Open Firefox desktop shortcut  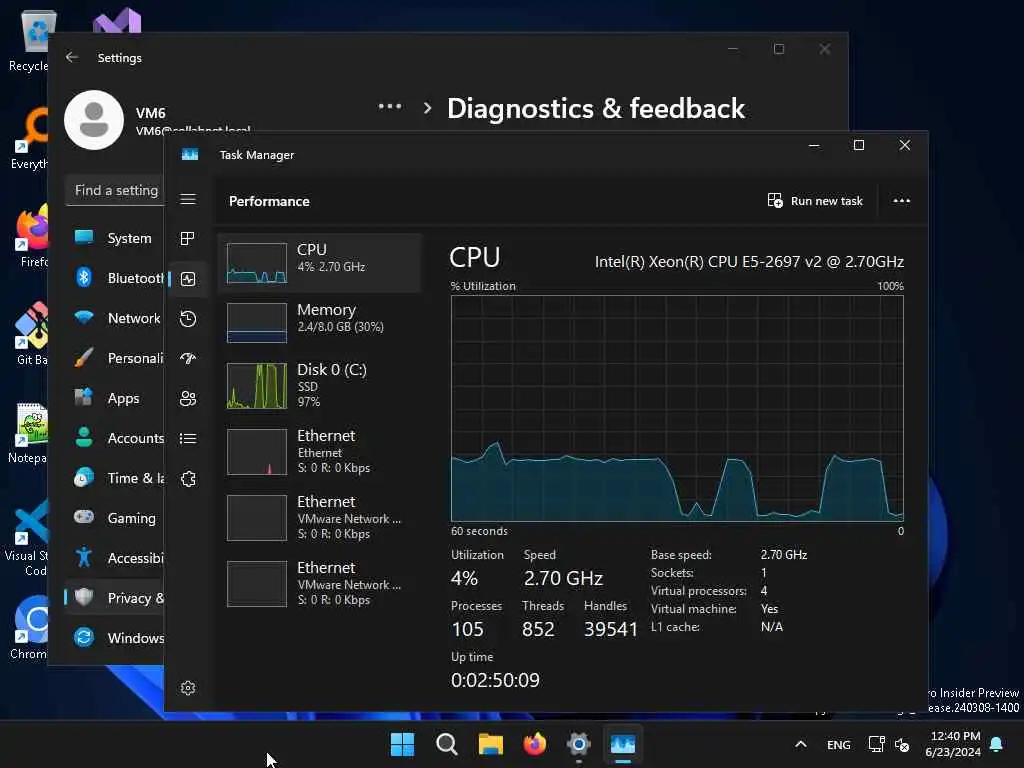31,235
